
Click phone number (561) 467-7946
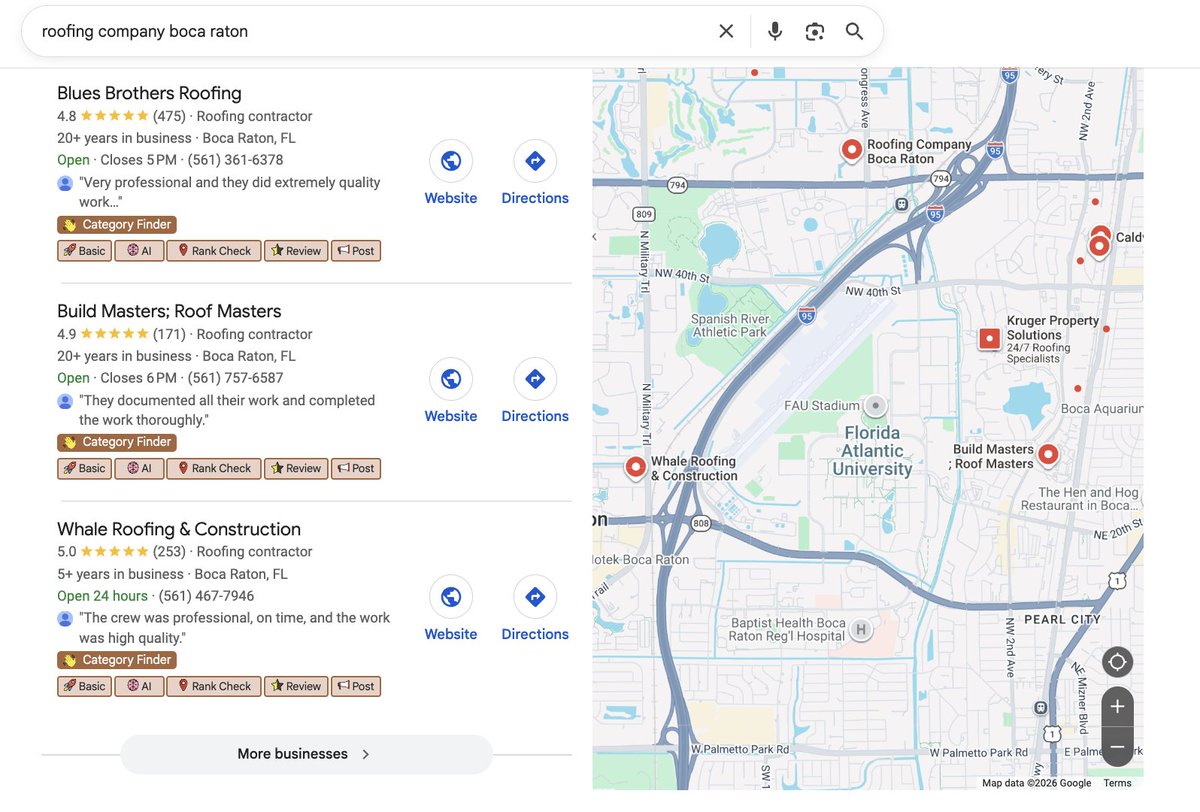click(x=206, y=596)
